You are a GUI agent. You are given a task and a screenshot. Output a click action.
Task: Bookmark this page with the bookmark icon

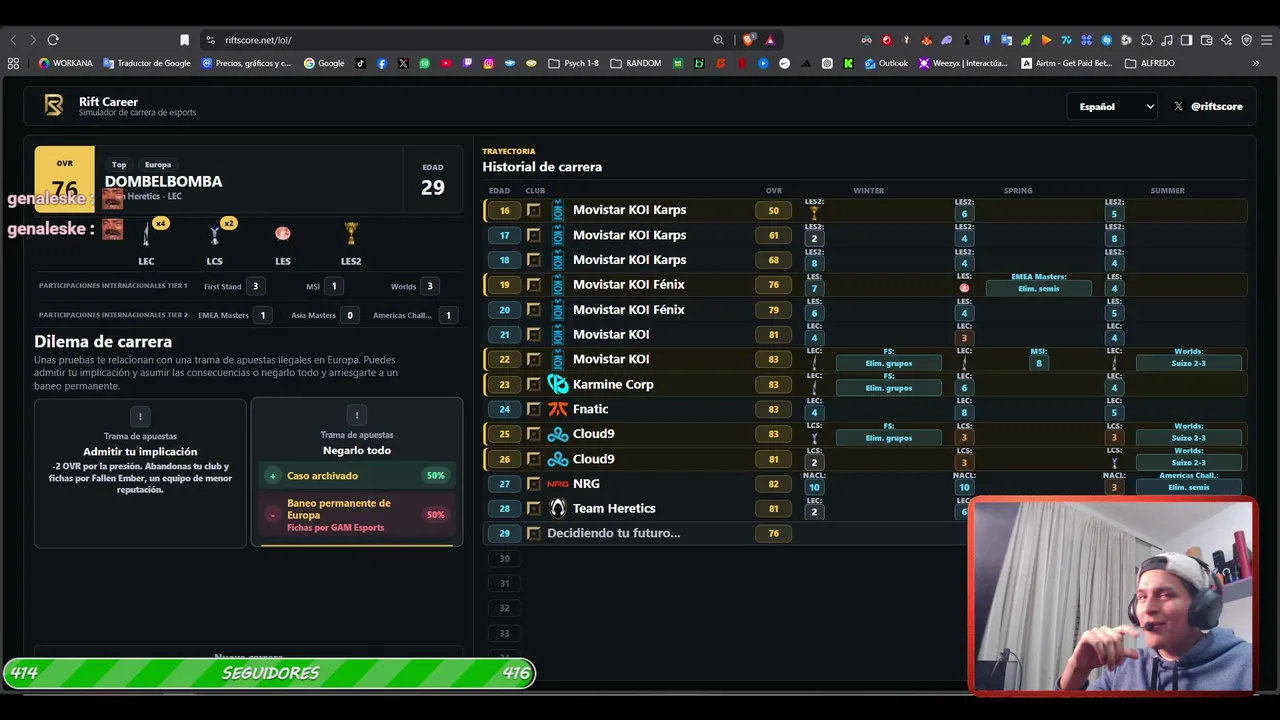pos(184,40)
